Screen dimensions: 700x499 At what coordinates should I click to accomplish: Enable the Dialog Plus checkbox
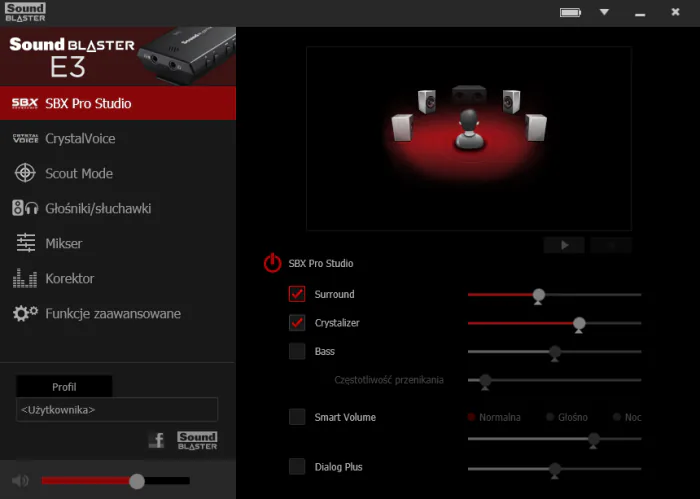point(297,466)
